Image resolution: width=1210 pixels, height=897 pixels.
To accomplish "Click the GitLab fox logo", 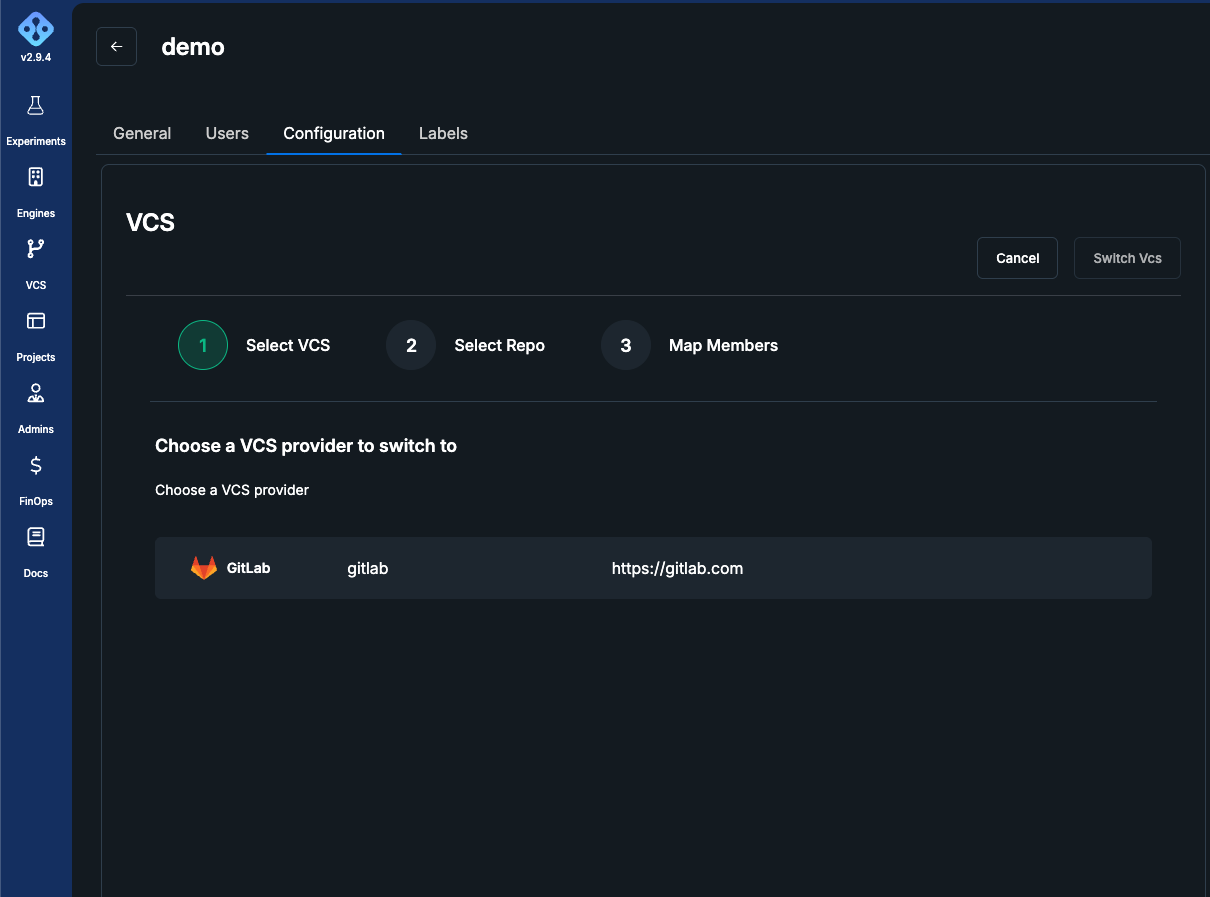I will pos(204,568).
